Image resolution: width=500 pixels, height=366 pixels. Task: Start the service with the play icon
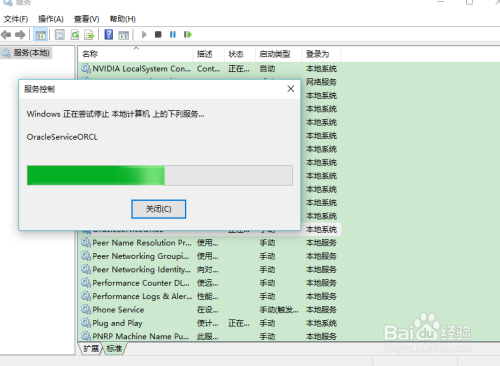coord(144,34)
